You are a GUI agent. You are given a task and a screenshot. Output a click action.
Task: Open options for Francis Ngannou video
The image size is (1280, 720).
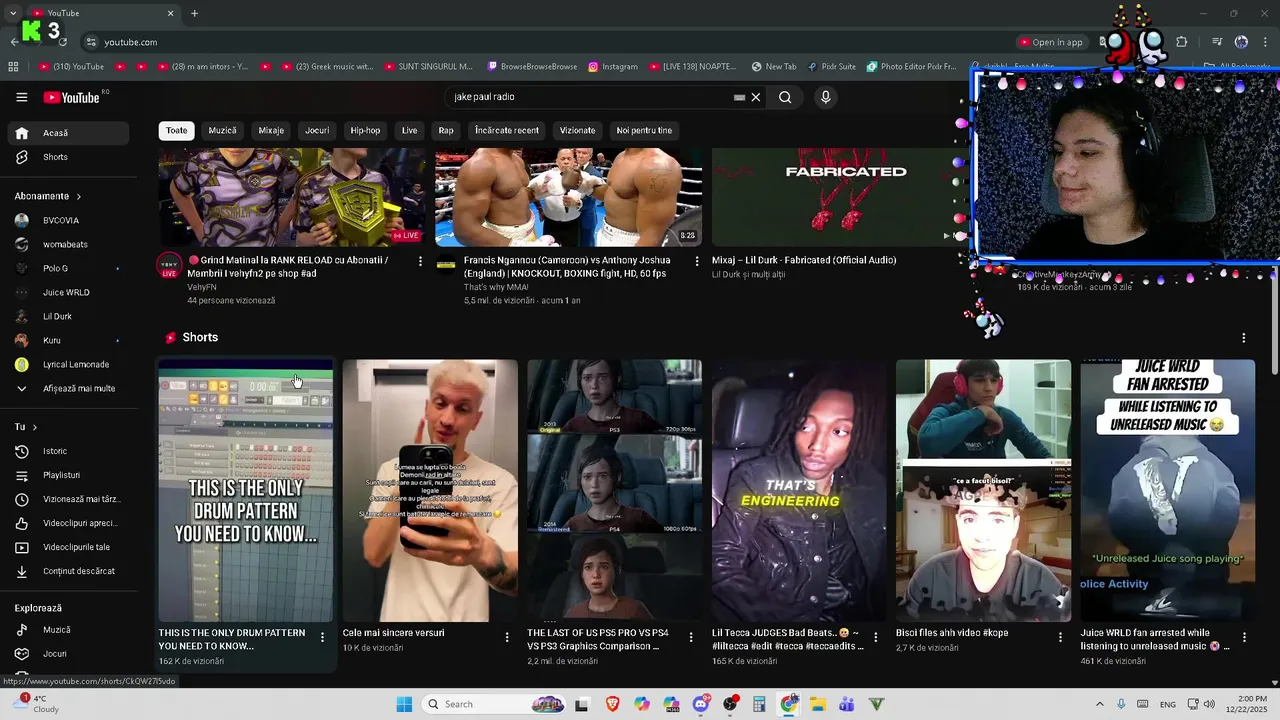[x=697, y=261]
